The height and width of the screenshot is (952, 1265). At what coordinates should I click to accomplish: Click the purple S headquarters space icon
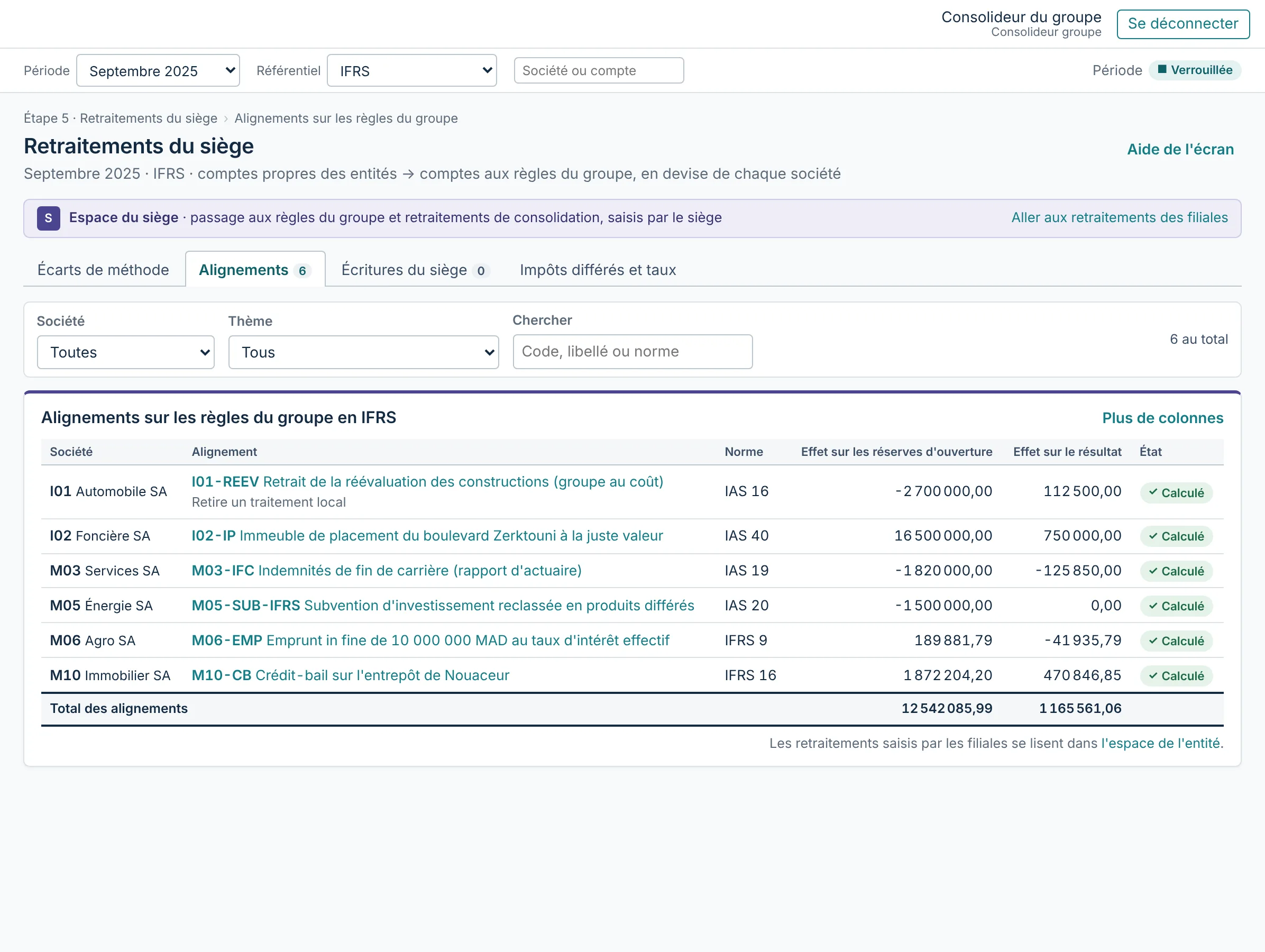click(x=49, y=218)
